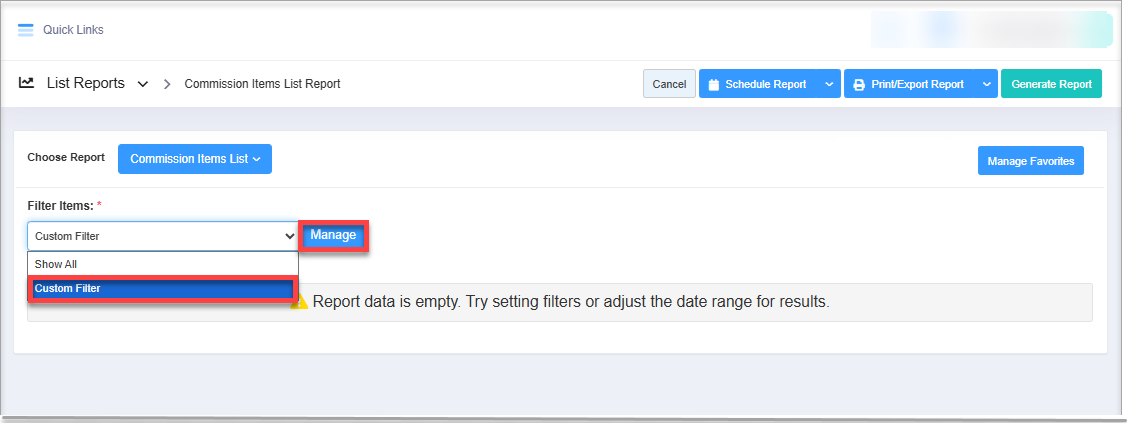
Task: Open the Print/Export Report dropdown arrow
Action: point(986,84)
